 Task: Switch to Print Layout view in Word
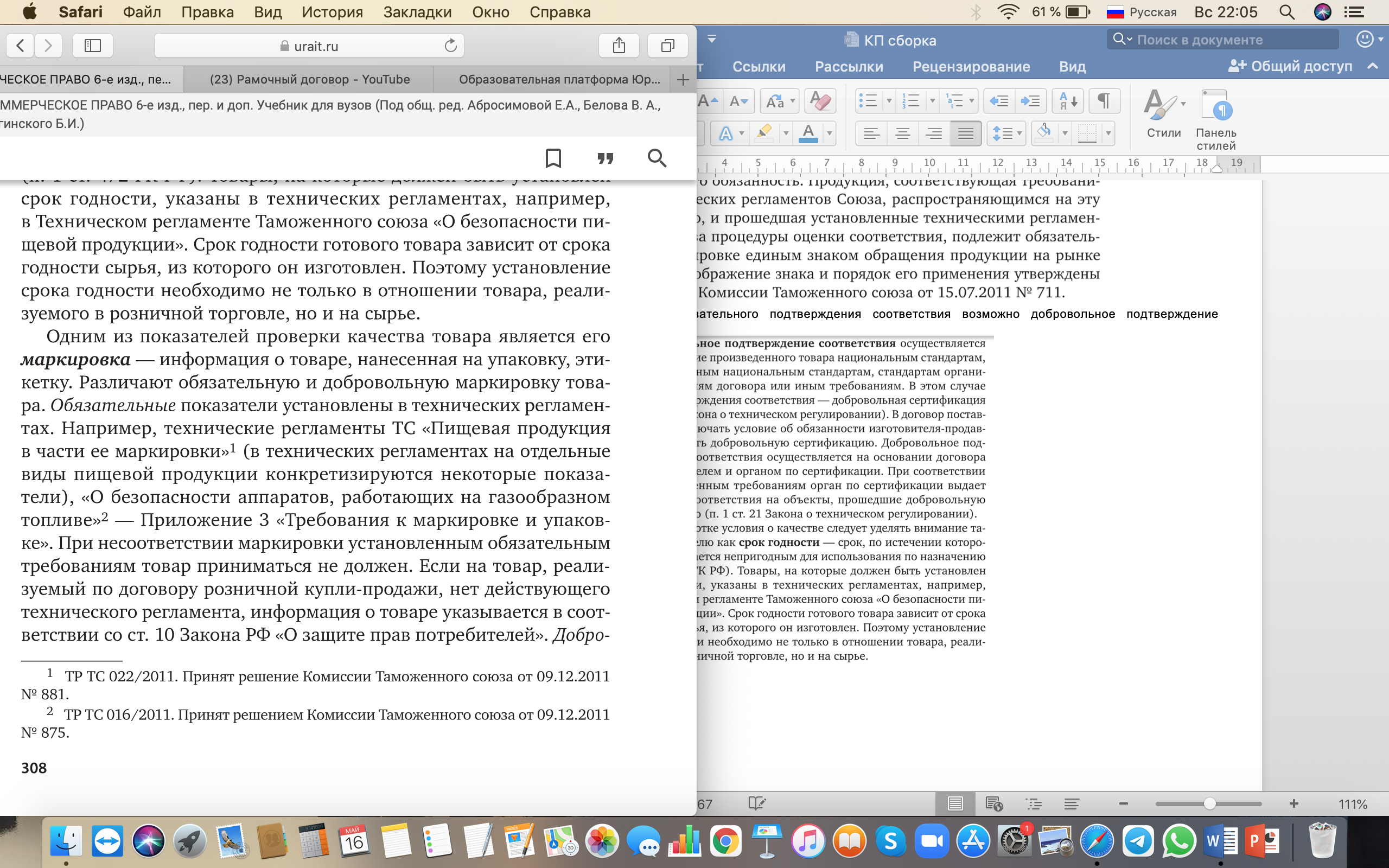955,805
